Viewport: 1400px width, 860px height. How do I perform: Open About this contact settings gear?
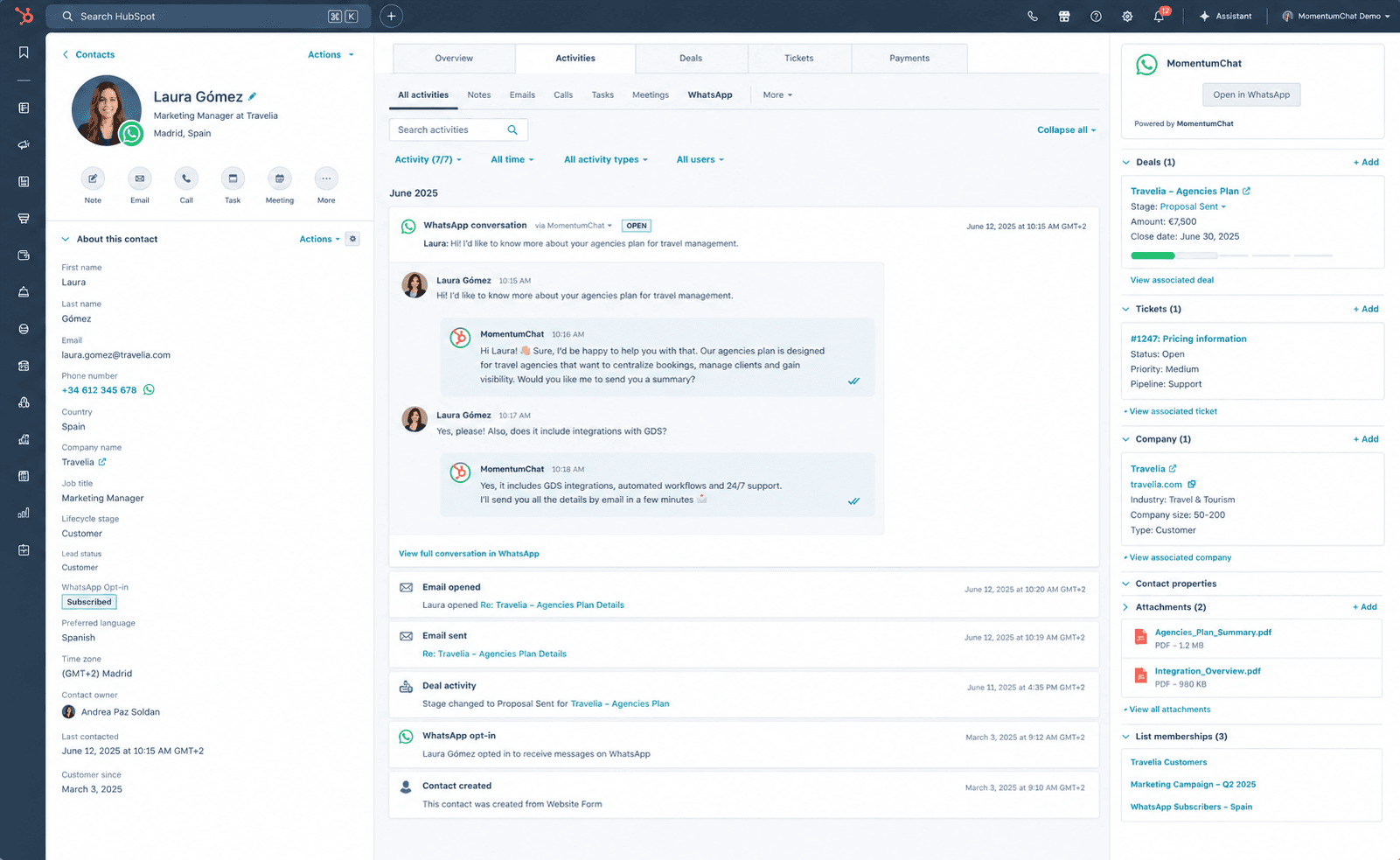coord(352,239)
